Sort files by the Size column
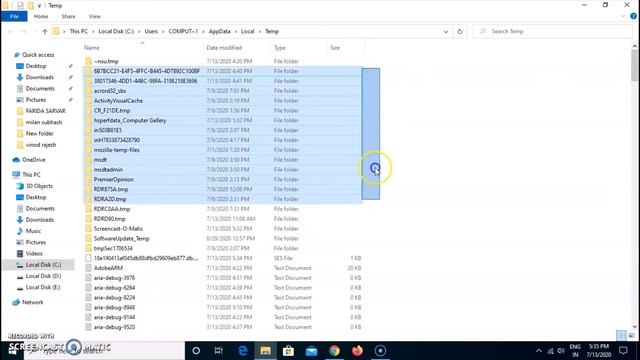The width and height of the screenshot is (640, 360). coord(335,48)
